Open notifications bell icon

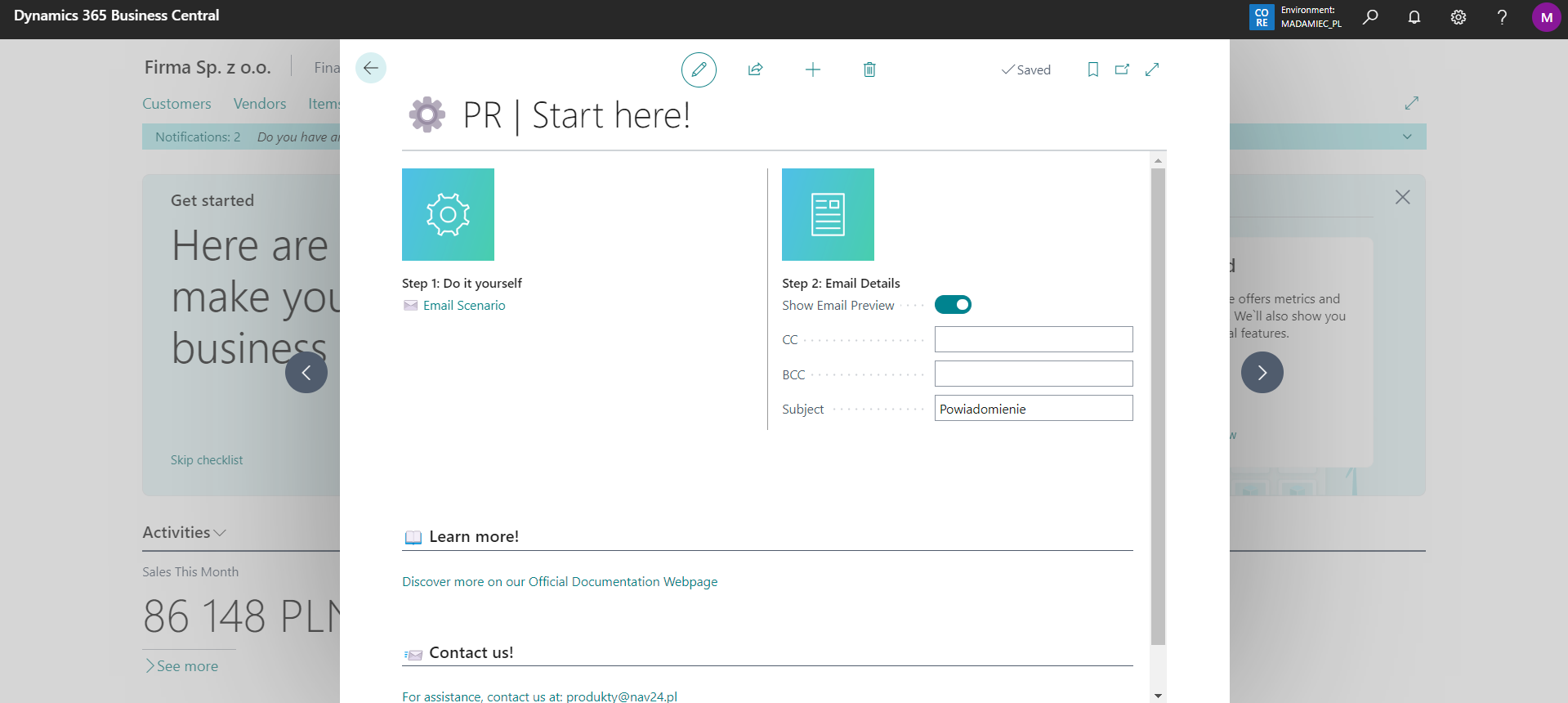coord(1414,17)
